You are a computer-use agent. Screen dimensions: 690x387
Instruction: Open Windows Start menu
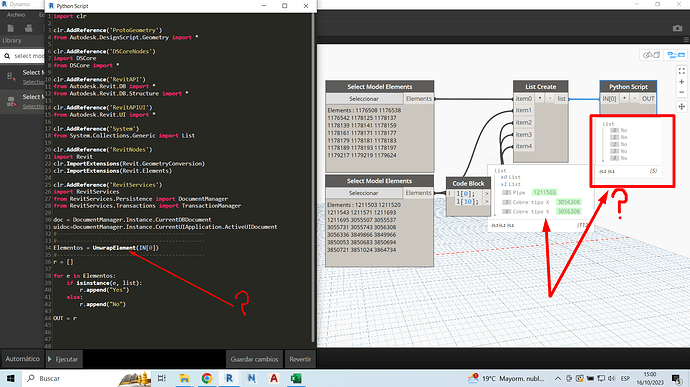[11, 378]
